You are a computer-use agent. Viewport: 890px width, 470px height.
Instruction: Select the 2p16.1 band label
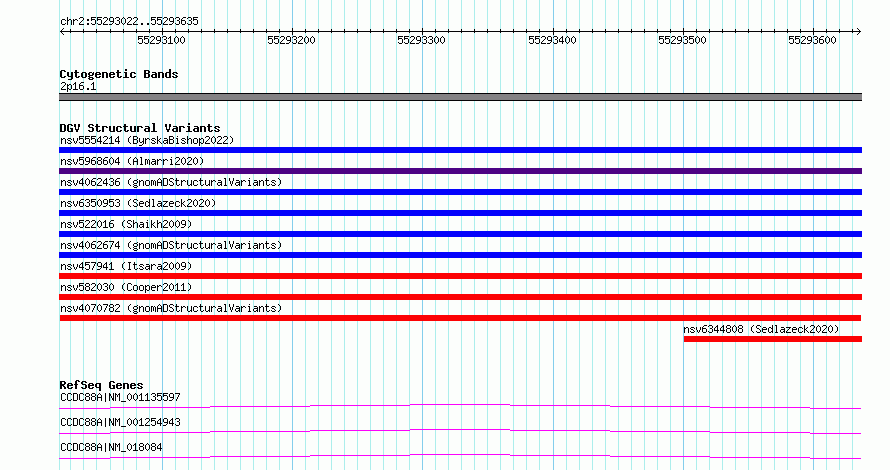78,87
